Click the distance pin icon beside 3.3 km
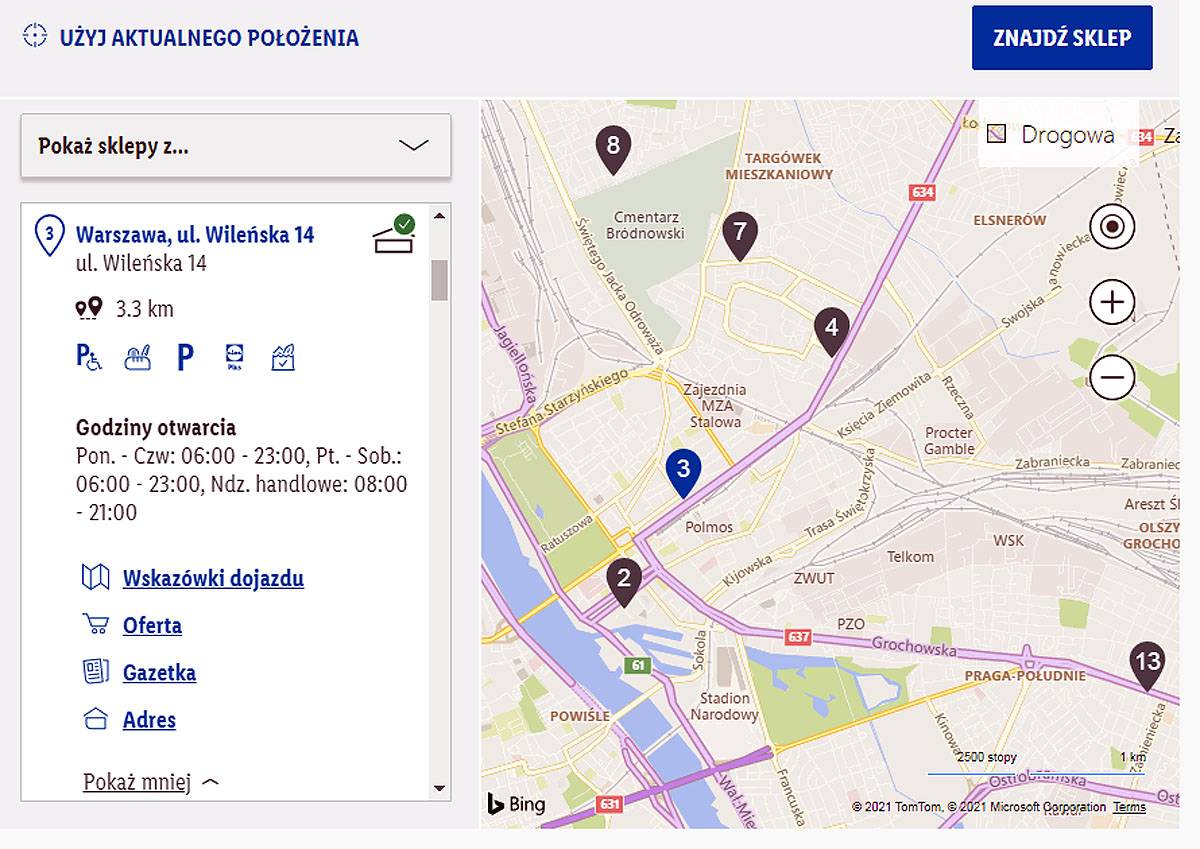 89,308
